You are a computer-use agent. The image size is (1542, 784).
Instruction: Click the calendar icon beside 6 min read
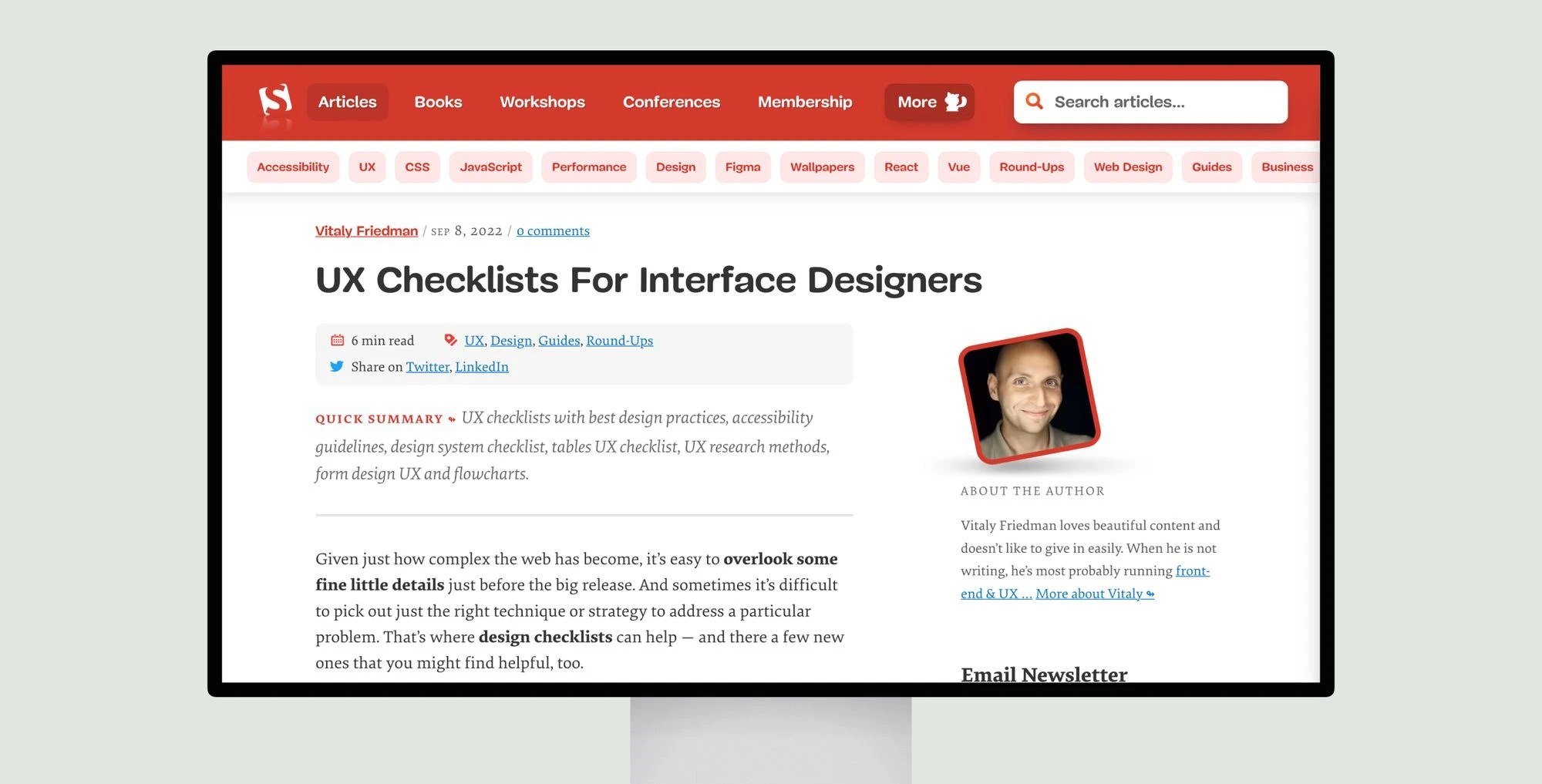click(x=336, y=339)
